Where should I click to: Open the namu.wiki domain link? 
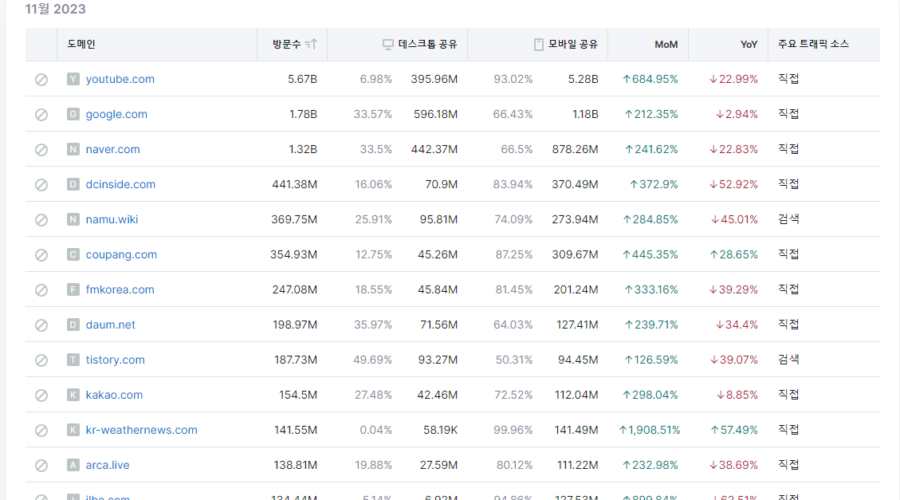point(112,219)
